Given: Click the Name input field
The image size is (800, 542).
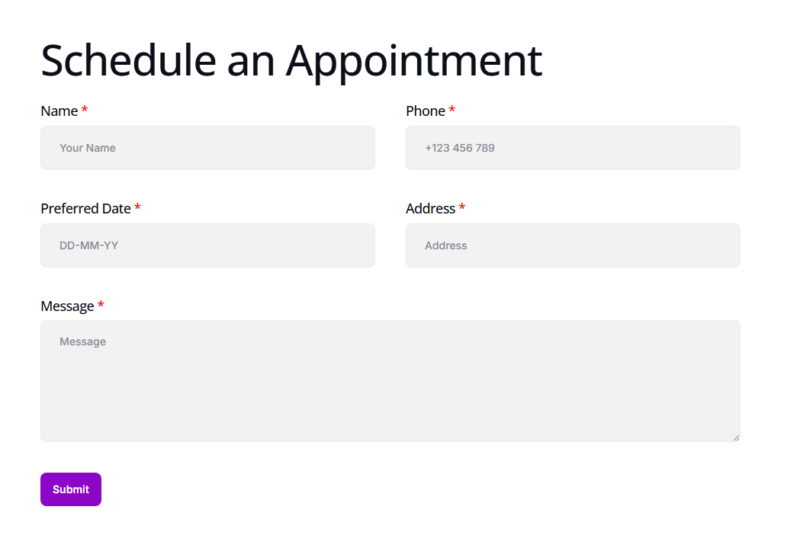Looking at the screenshot, I should click(x=207, y=148).
